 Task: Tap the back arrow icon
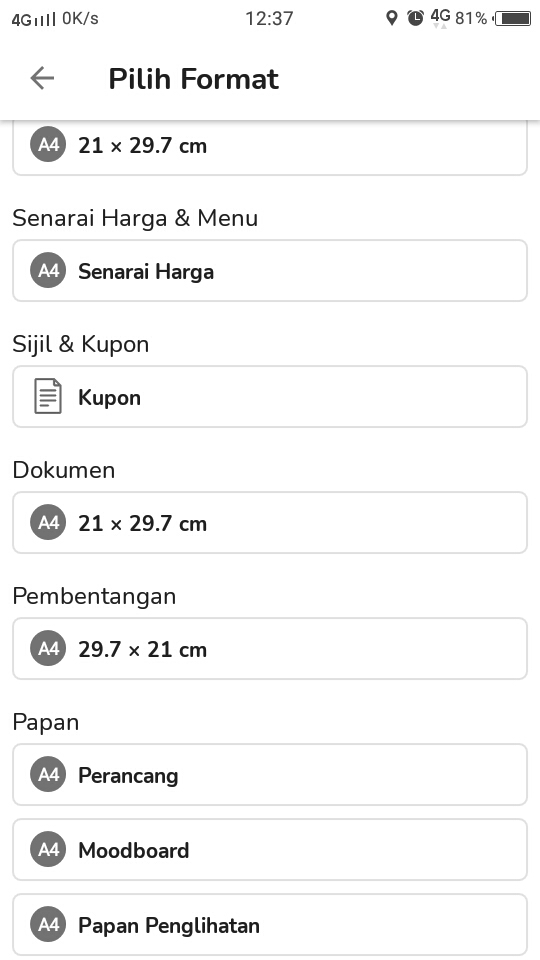pyautogui.click(x=42, y=78)
